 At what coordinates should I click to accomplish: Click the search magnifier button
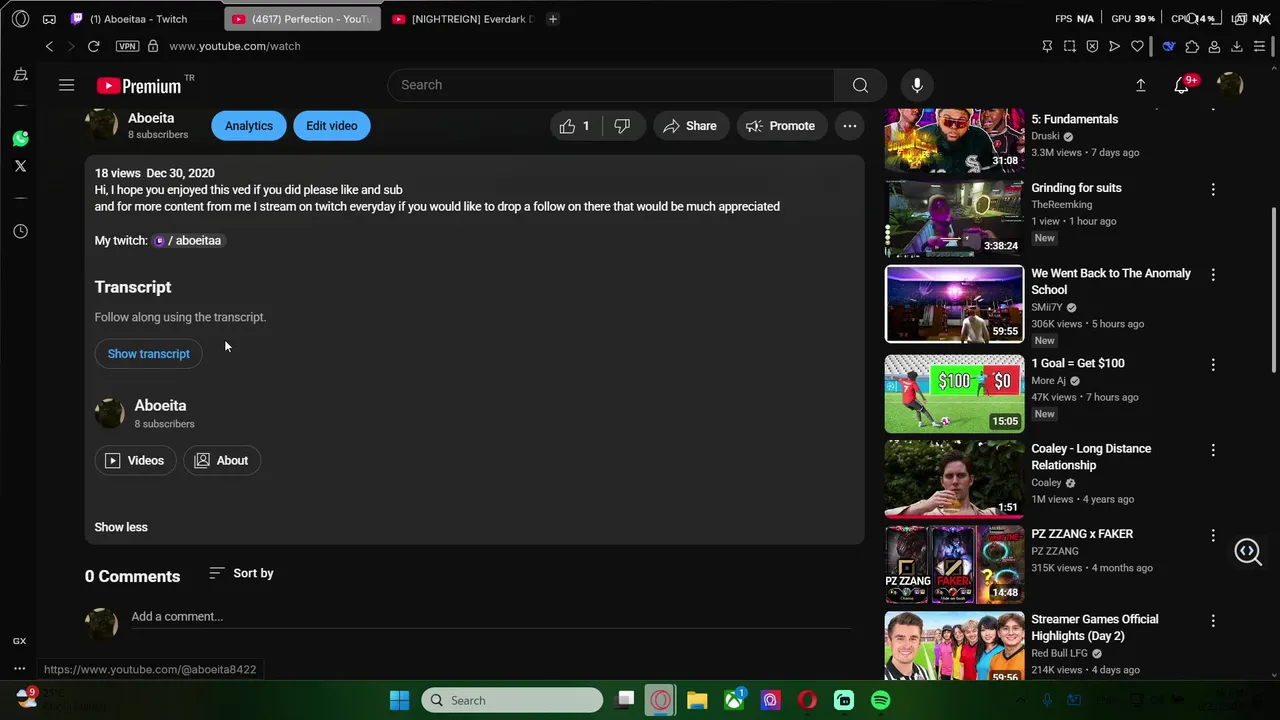pos(860,85)
